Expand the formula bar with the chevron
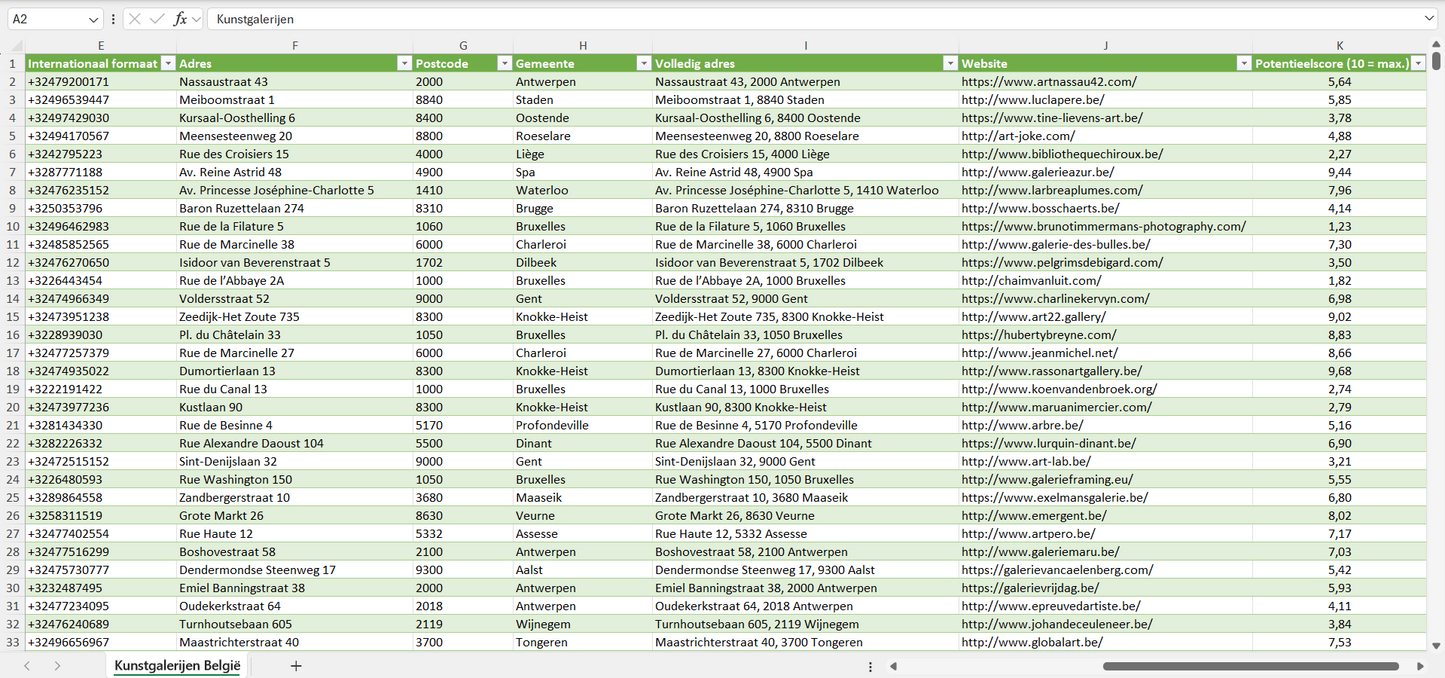The width and height of the screenshot is (1445, 678). (1429, 19)
